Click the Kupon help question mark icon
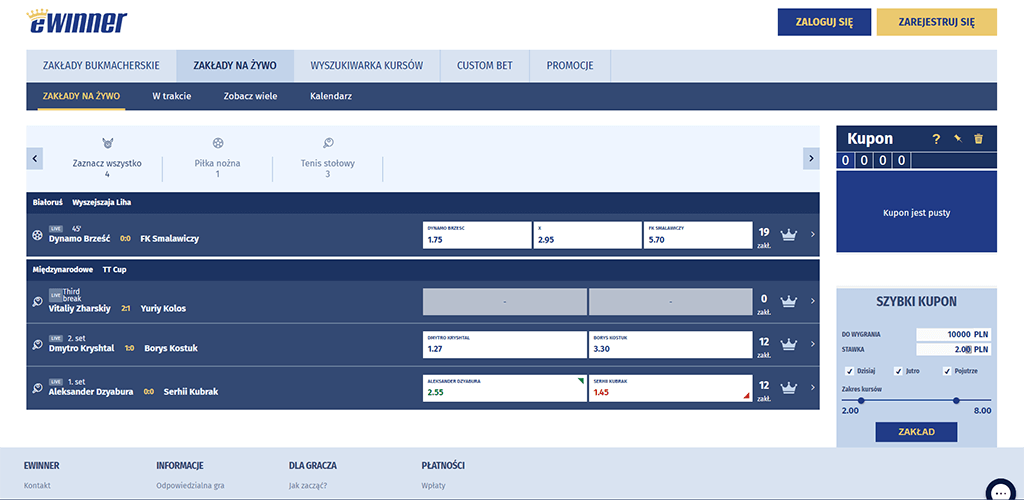The width and height of the screenshot is (1024, 500). [x=936, y=139]
